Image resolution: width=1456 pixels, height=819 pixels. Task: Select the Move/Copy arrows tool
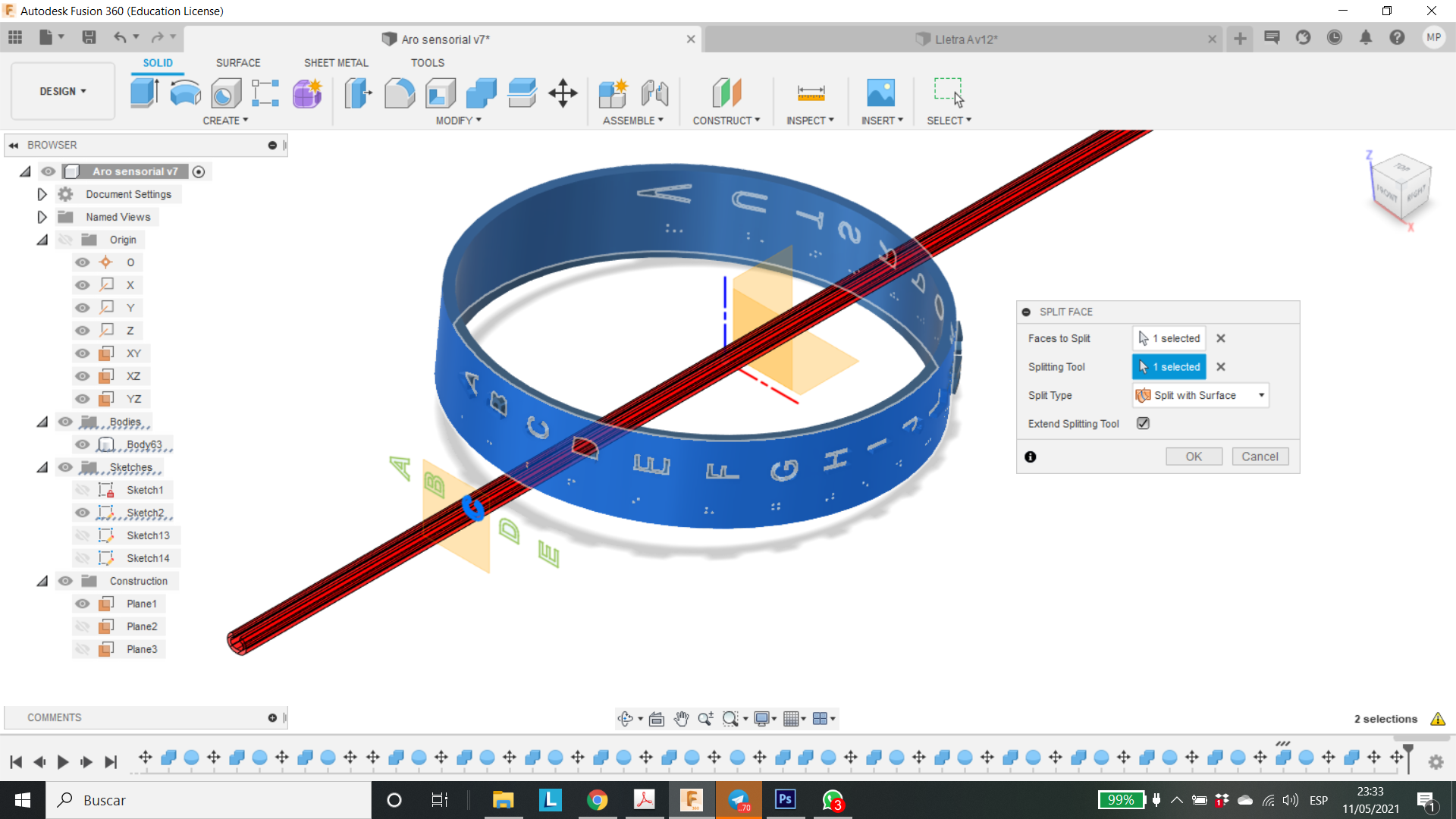[563, 93]
